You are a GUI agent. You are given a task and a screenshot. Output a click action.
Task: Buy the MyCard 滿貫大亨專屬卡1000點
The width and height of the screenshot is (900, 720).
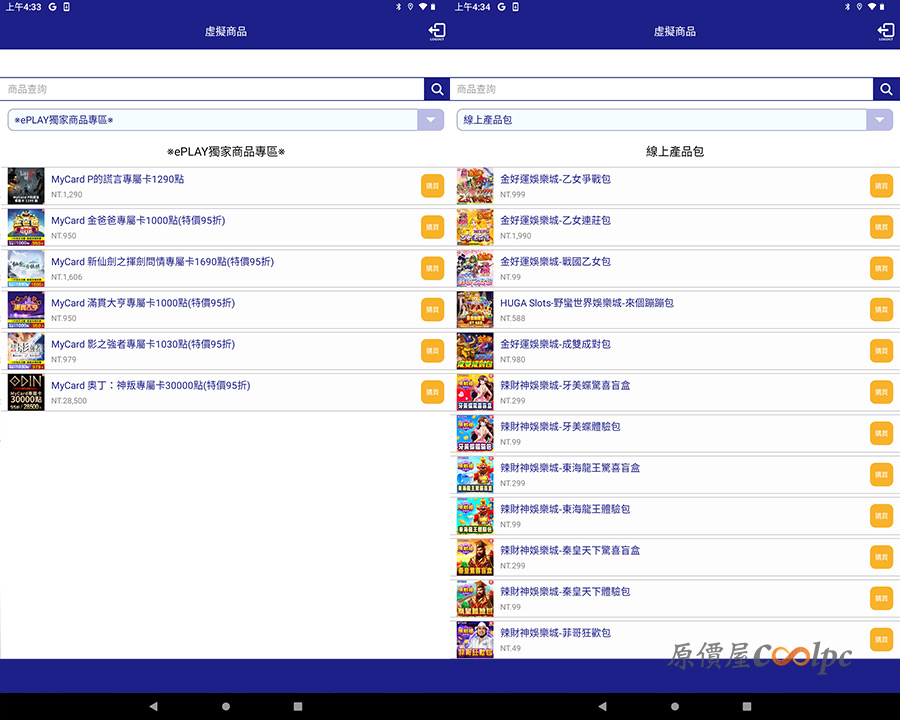pyautogui.click(x=432, y=310)
